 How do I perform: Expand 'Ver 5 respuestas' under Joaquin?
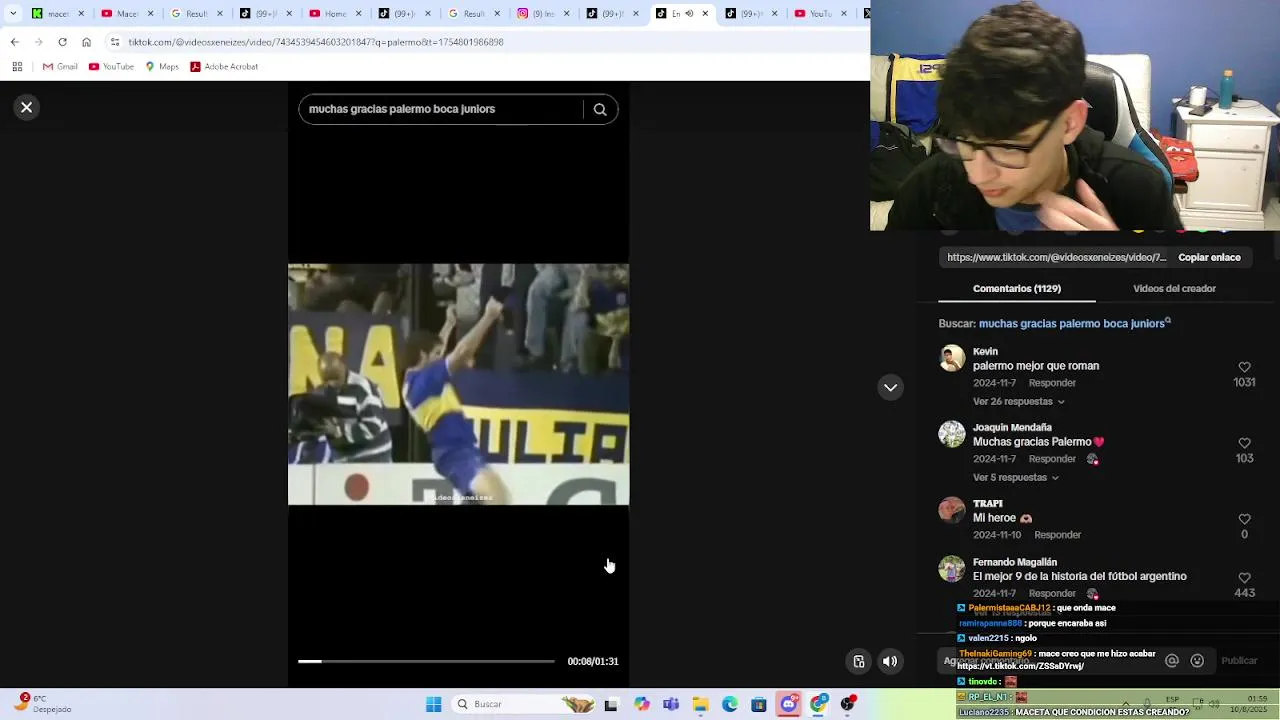pyautogui.click(x=1015, y=477)
